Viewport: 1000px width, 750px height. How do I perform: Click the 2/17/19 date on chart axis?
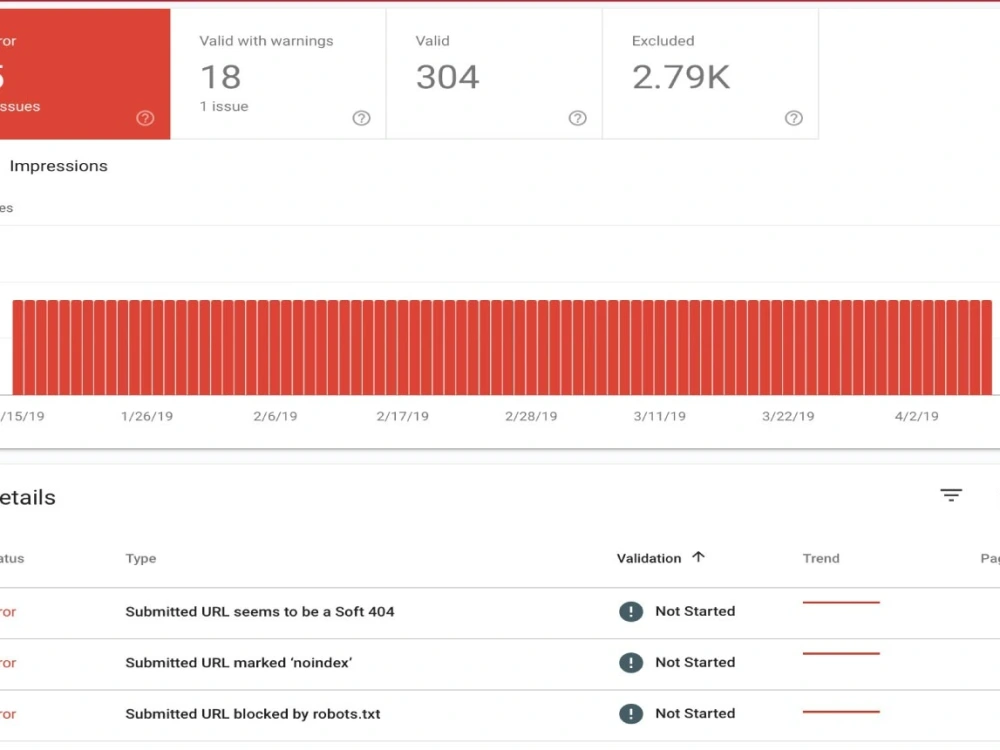pyautogui.click(x=402, y=416)
